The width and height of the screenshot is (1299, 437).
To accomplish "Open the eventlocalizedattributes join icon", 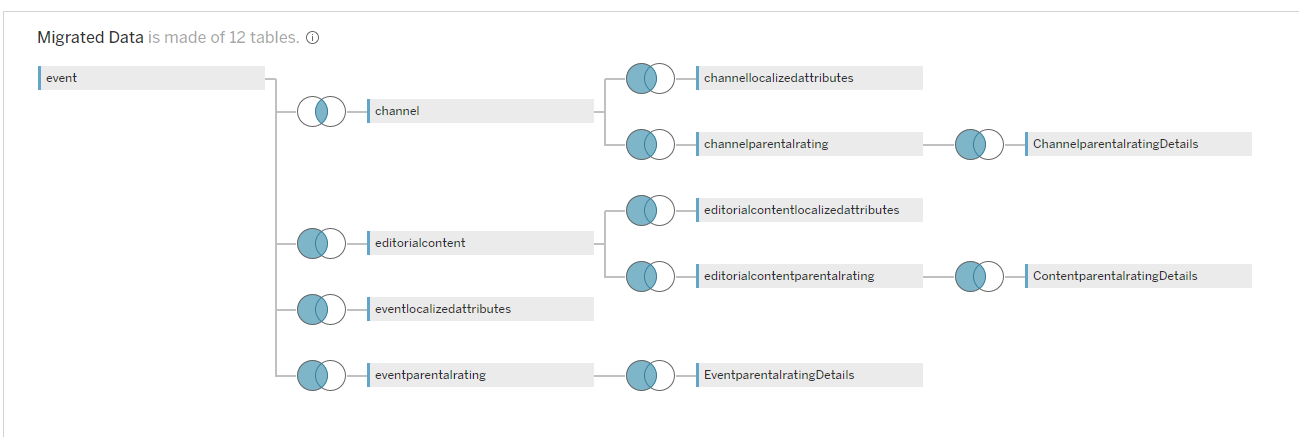I will coord(321,309).
